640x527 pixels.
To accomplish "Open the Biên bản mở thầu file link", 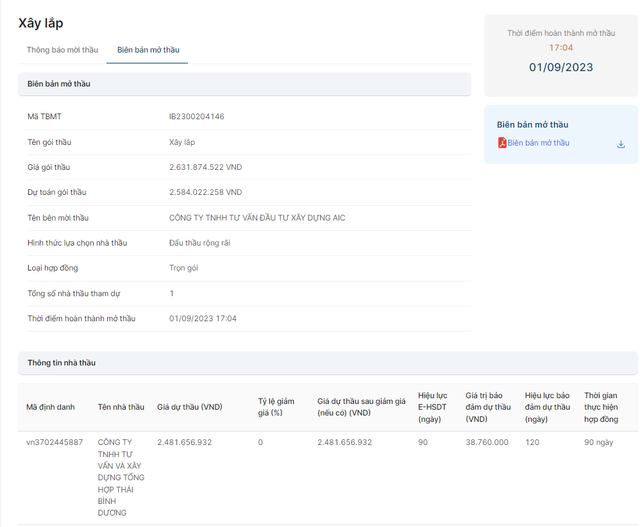I will pyautogui.click(x=538, y=143).
